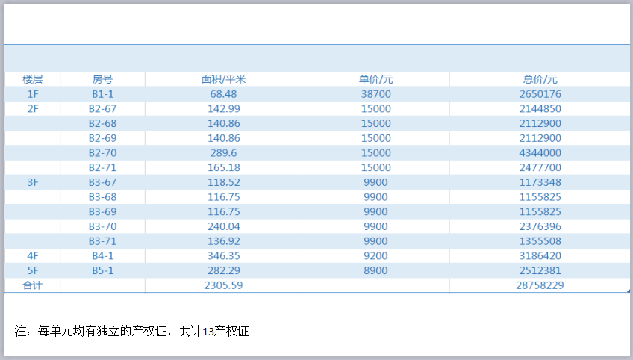The height and width of the screenshot is (360, 633).
Task: Click the 9900 price in row B3-67
Action: coord(375,182)
